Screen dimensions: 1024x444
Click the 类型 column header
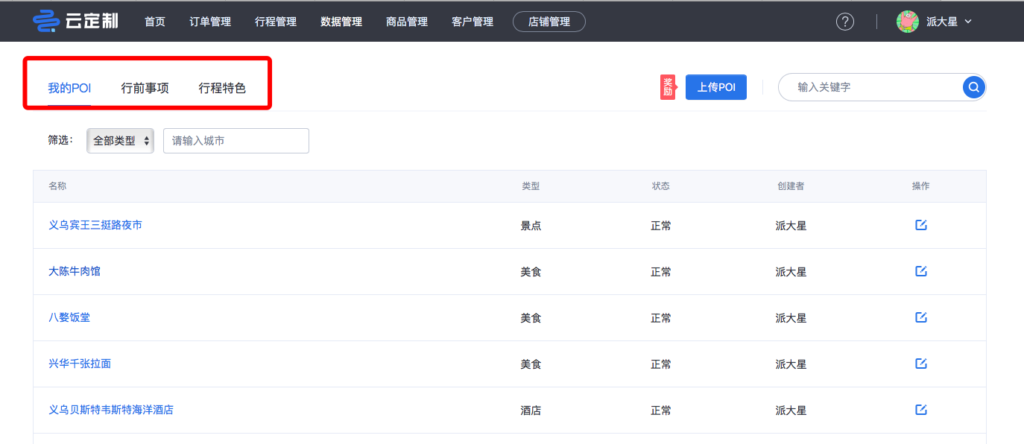[530, 186]
